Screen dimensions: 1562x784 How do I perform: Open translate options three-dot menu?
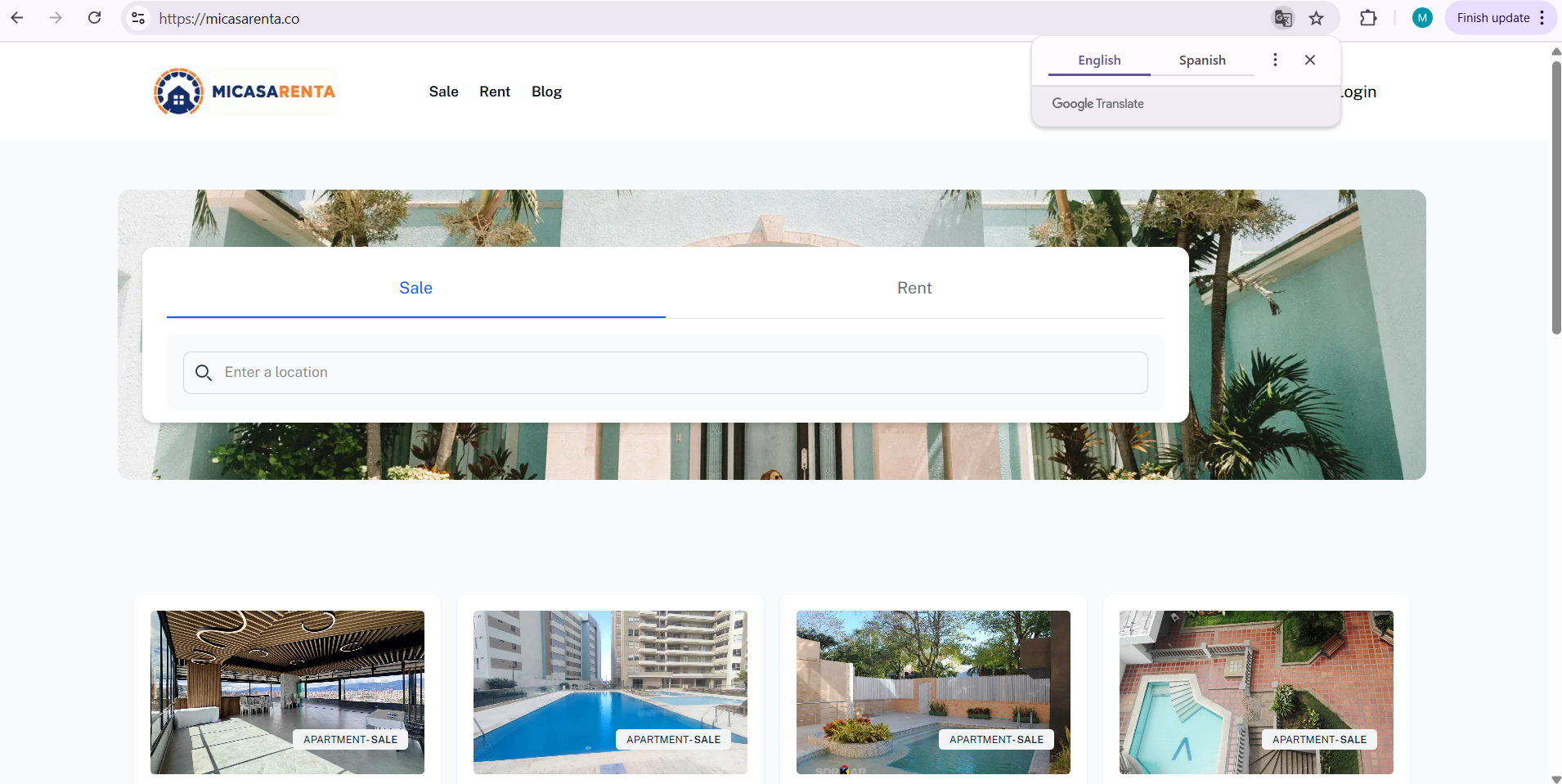click(1275, 60)
